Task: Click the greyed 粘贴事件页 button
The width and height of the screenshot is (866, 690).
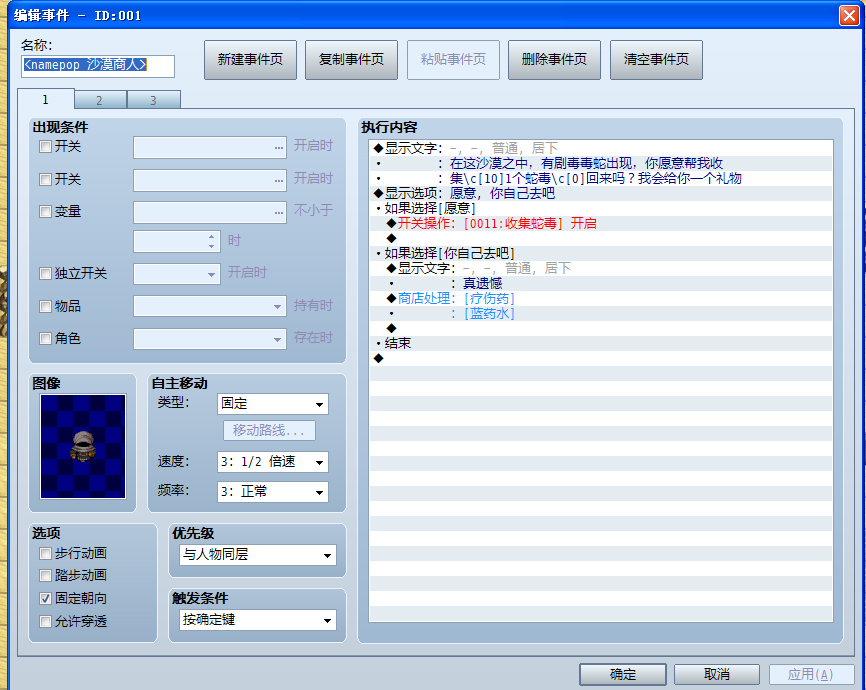Action: point(453,60)
